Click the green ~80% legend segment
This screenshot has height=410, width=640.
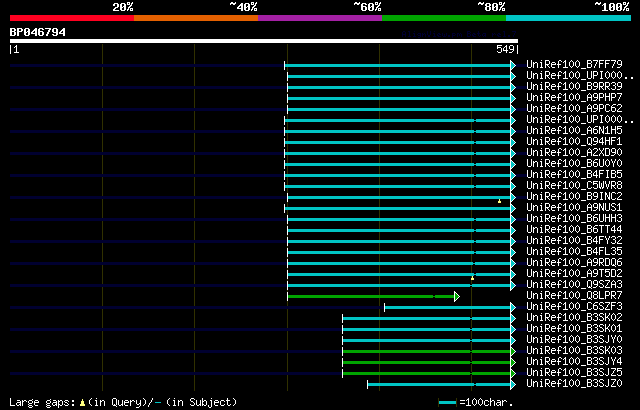click(x=444, y=18)
